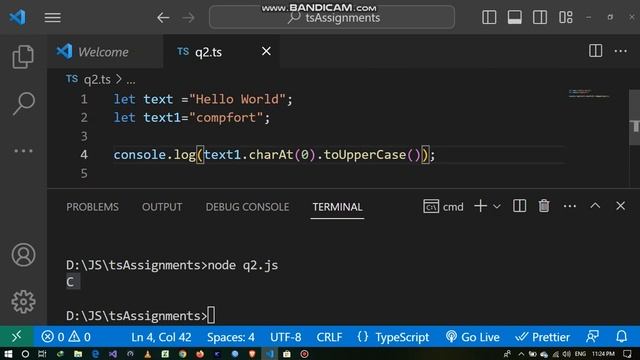Open the taskbar volume icon
The width and height of the screenshot is (640, 360).
click(567, 354)
